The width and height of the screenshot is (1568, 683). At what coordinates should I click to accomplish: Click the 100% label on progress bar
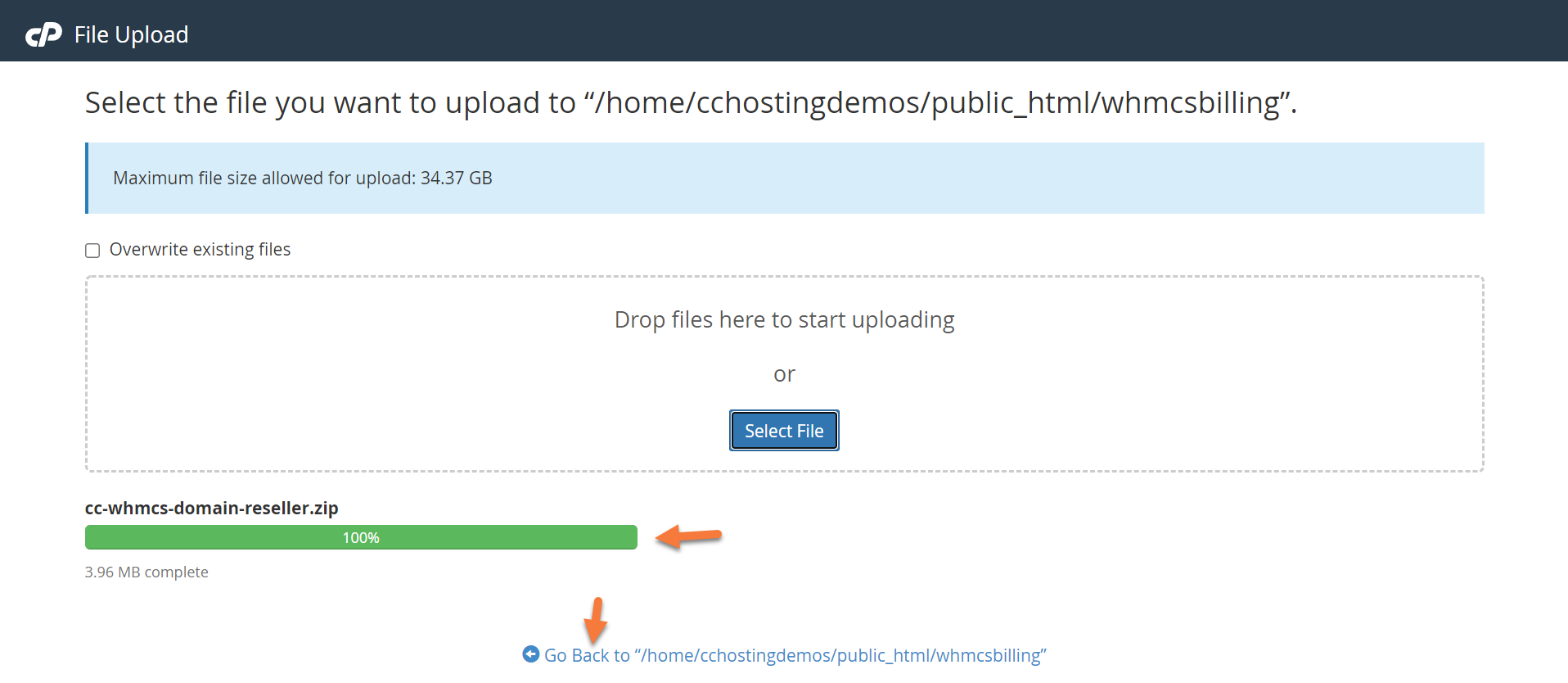click(361, 538)
